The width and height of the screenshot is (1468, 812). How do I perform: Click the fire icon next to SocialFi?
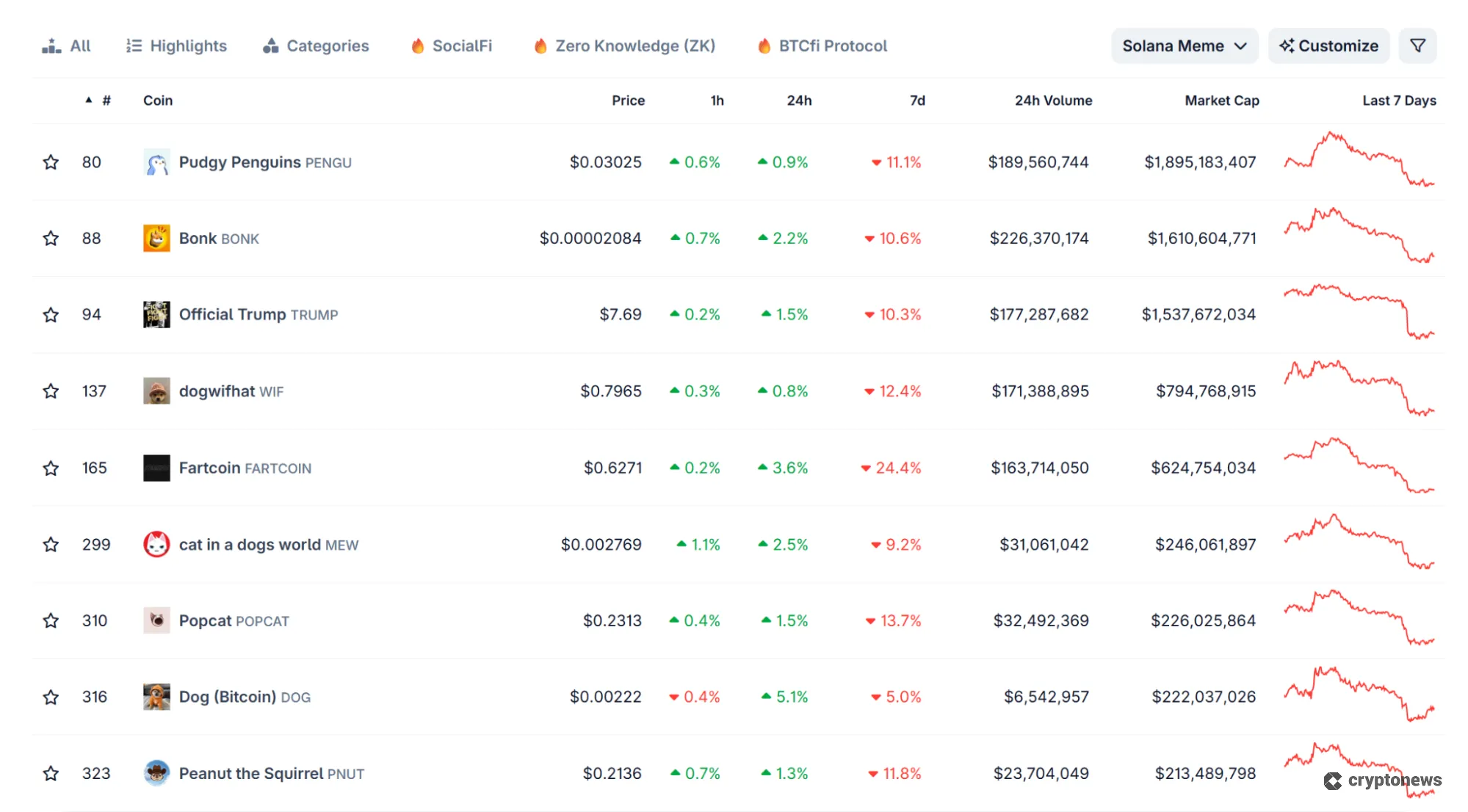pyautogui.click(x=417, y=46)
